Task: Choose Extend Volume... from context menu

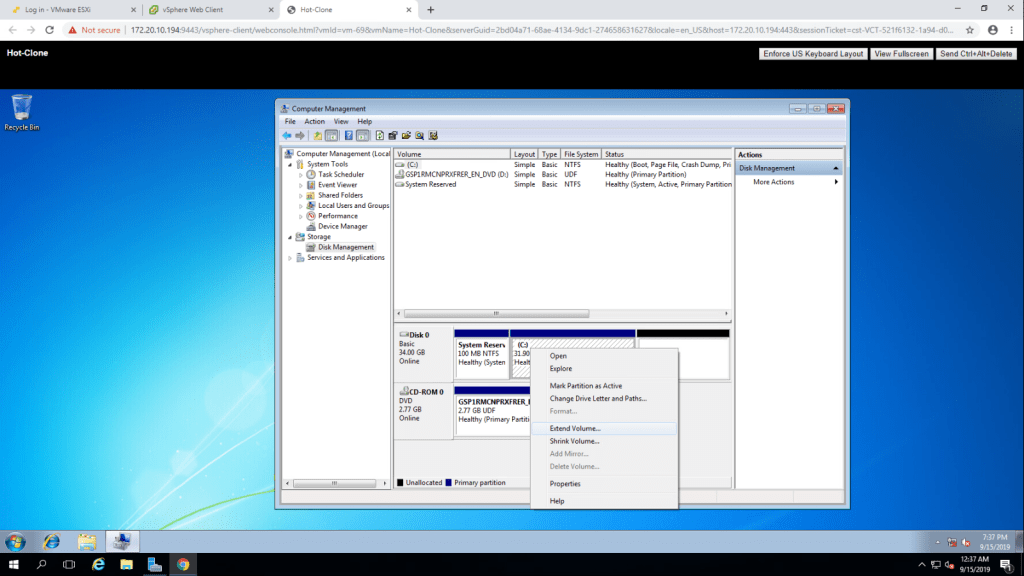Action: click(575, 428)
